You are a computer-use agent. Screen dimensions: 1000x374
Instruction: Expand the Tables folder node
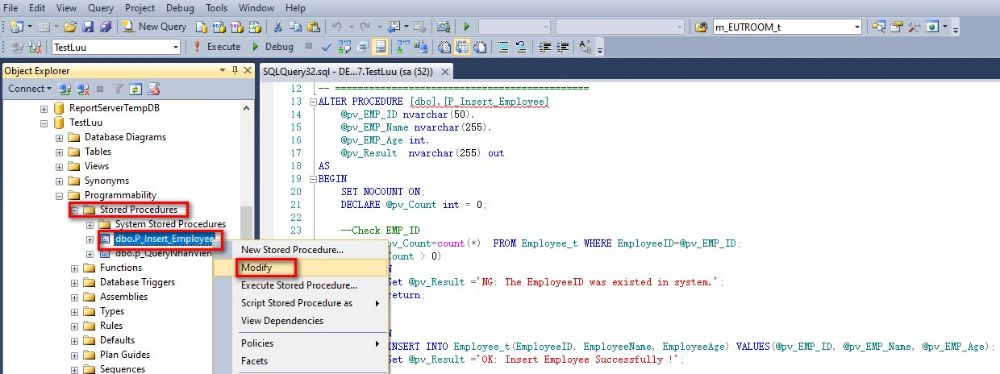[59, 152]
